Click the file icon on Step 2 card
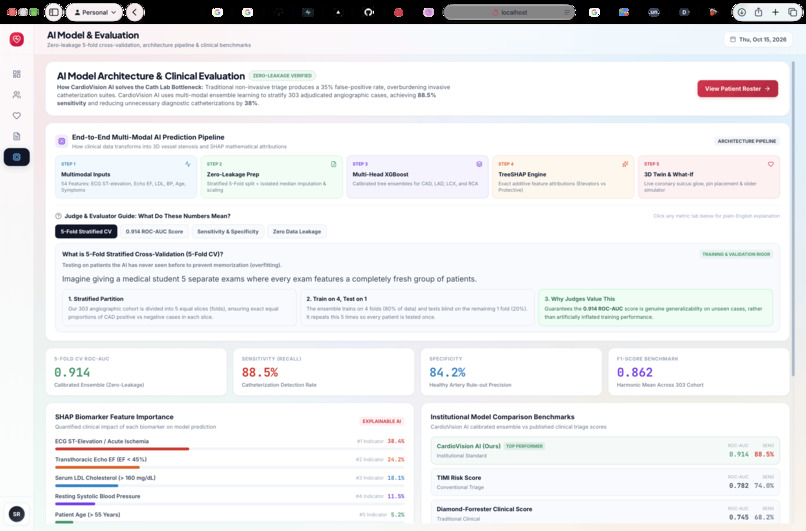The image size is (806, 531). point(334,164)
